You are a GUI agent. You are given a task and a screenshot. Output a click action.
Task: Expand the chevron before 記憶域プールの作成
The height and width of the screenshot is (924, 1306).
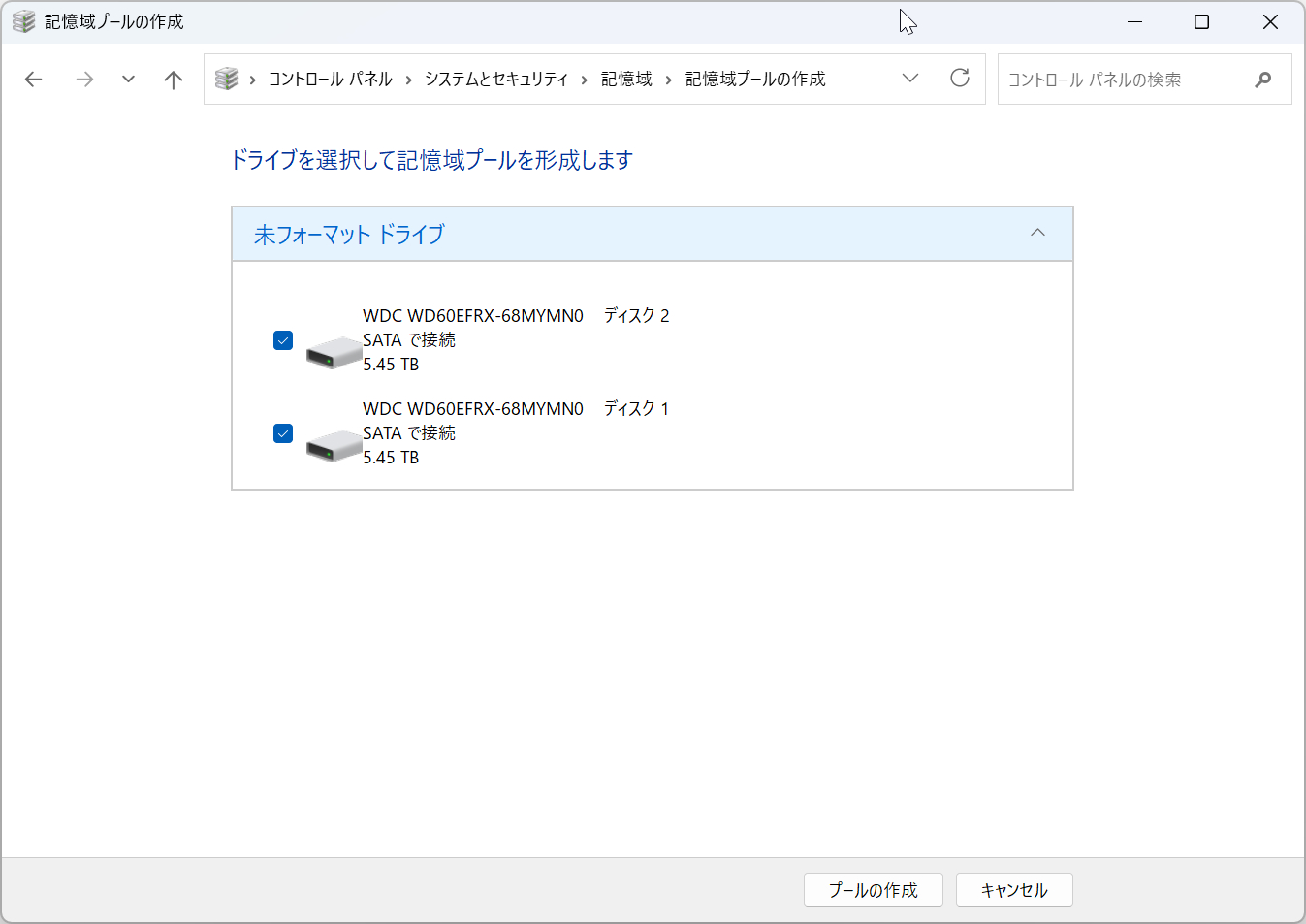click(668, 80)
